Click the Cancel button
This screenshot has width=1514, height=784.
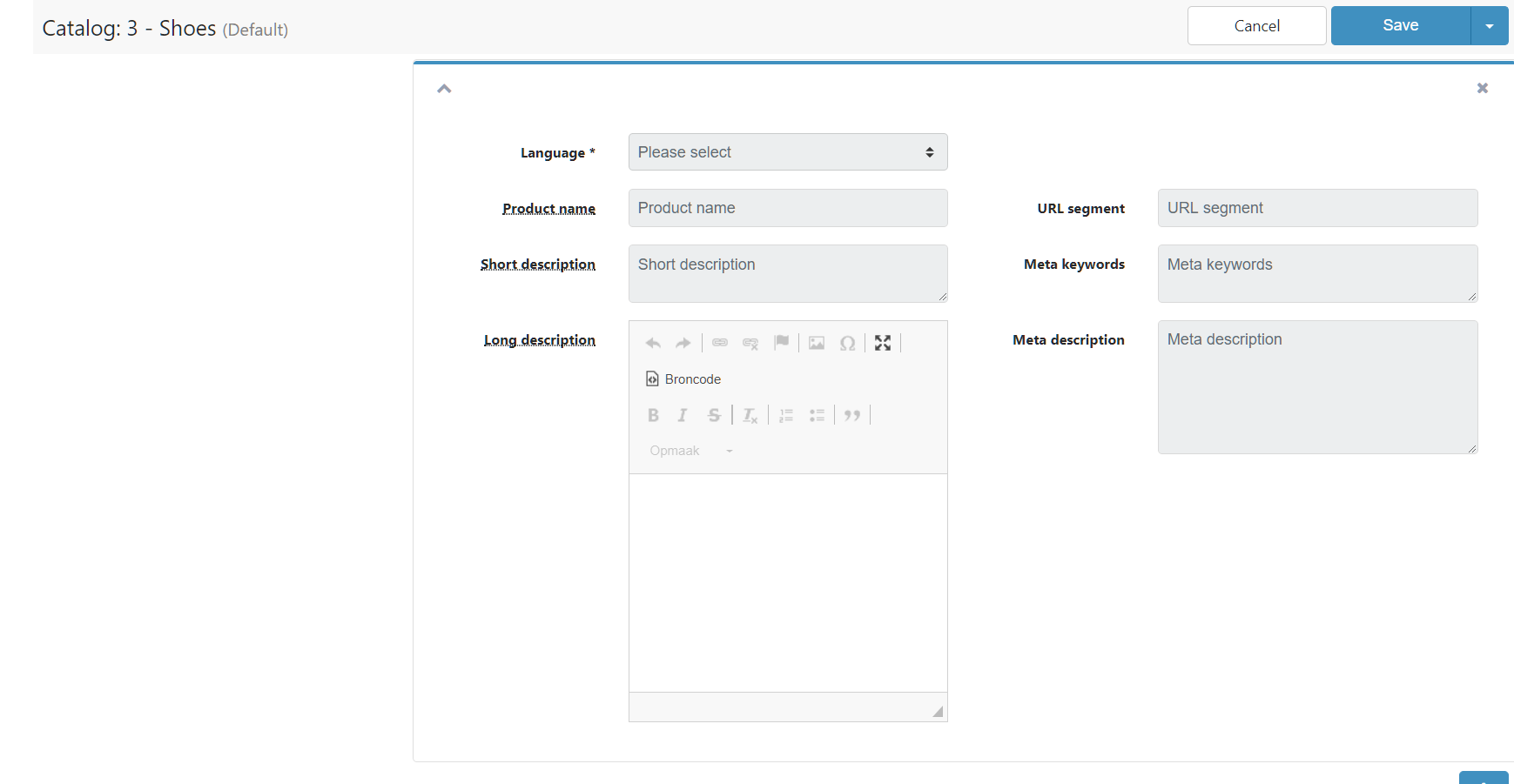coord(1257,26)
